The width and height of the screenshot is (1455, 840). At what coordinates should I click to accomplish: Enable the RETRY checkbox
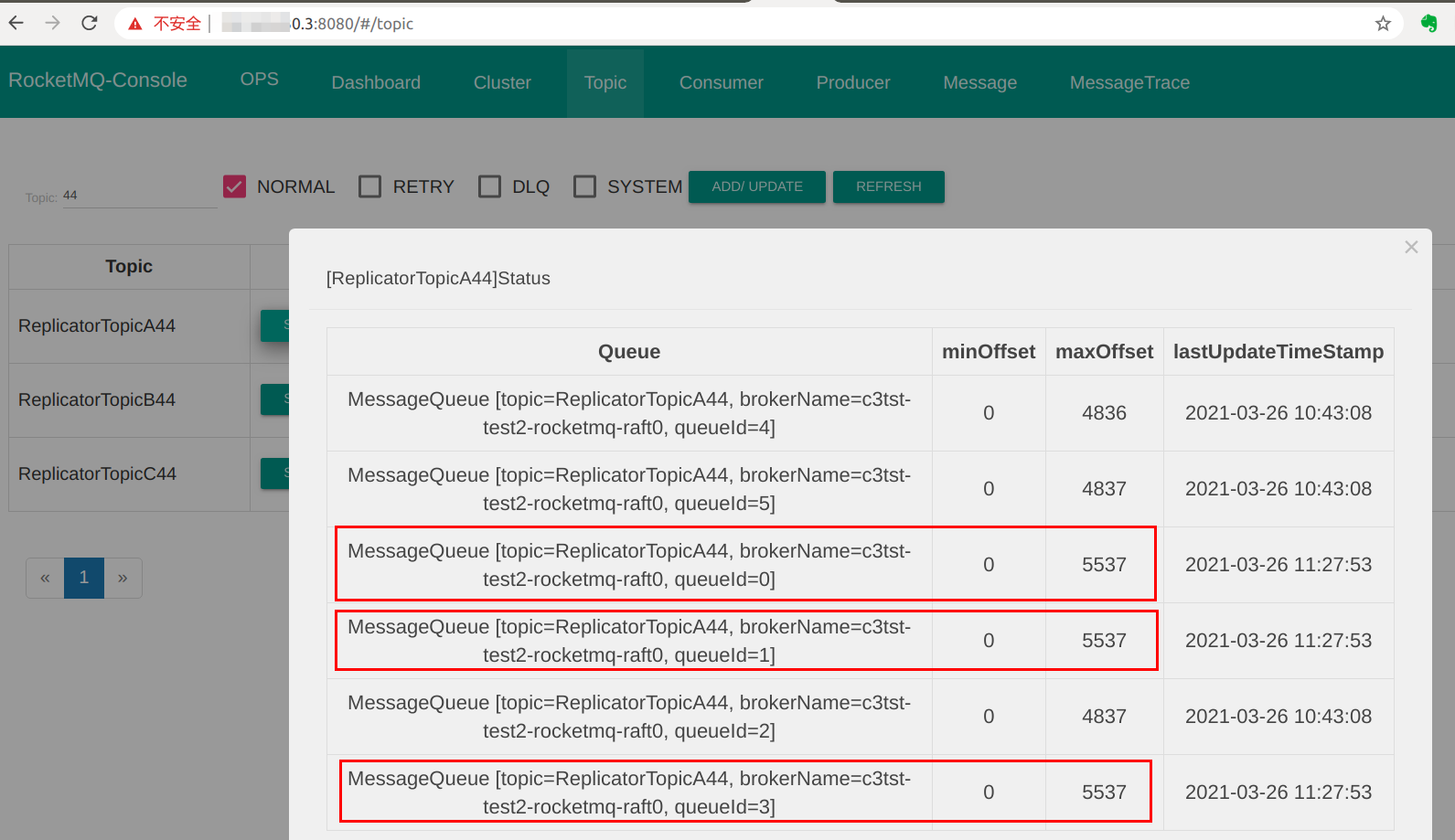[x=370, y=186]
